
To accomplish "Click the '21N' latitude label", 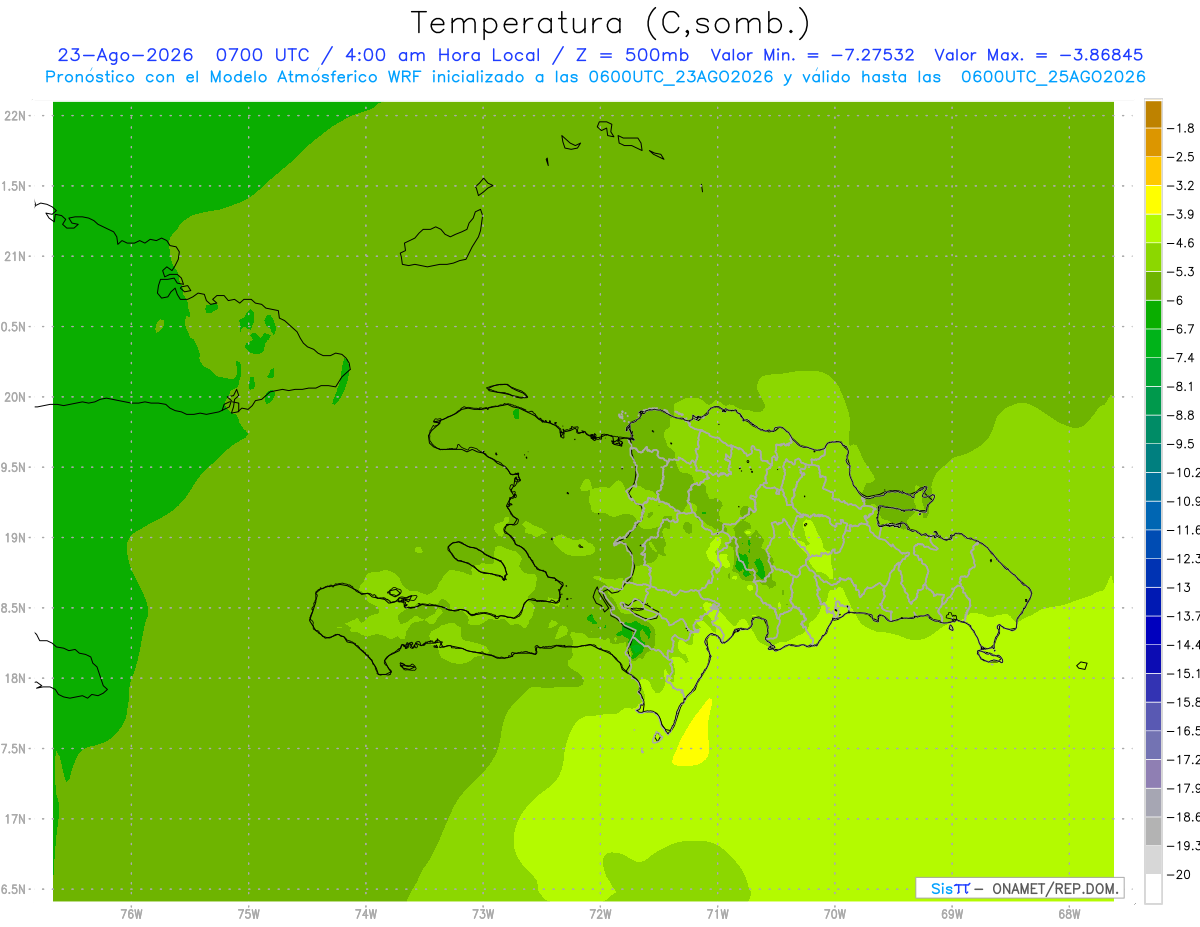I will pos(15,256).
